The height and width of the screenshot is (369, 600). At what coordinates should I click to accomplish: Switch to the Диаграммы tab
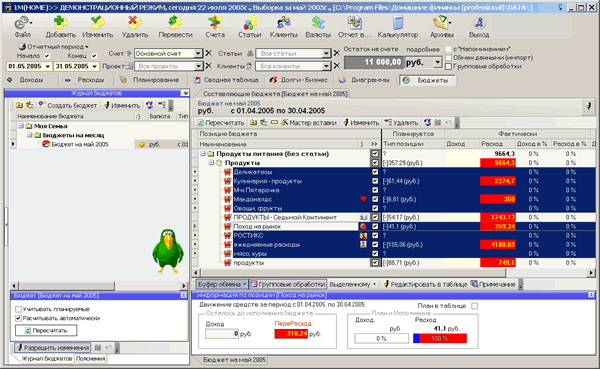pos(365,80)
